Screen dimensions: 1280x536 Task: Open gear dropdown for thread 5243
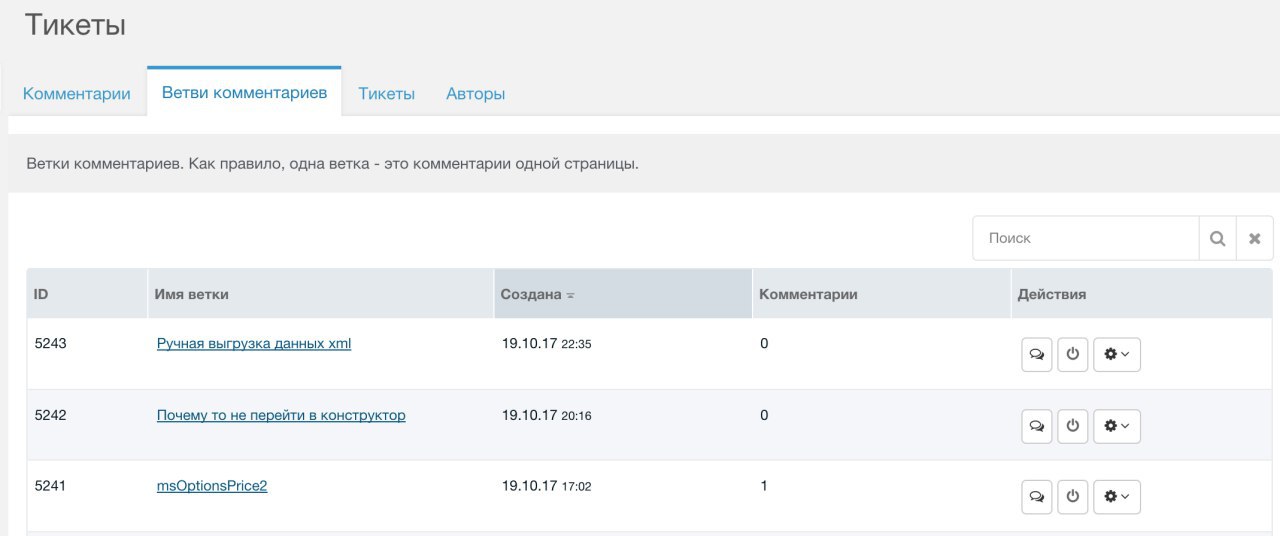[x=1117, y=355]
